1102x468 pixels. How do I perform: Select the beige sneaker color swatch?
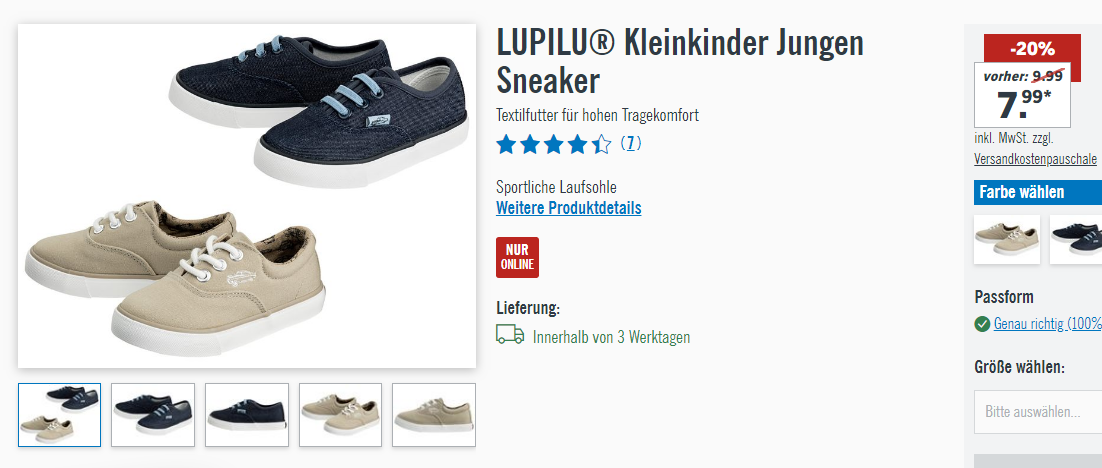(1006, 240)
